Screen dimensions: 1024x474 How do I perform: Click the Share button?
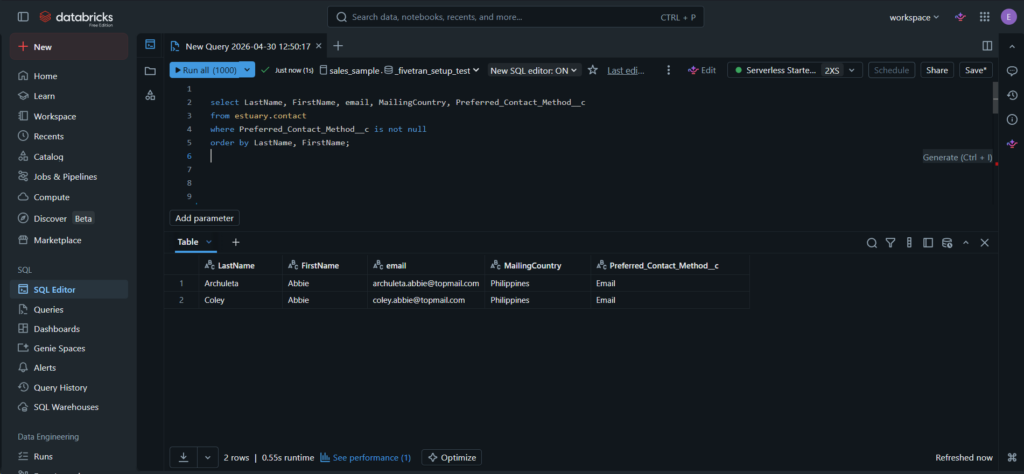click(936, 70)
